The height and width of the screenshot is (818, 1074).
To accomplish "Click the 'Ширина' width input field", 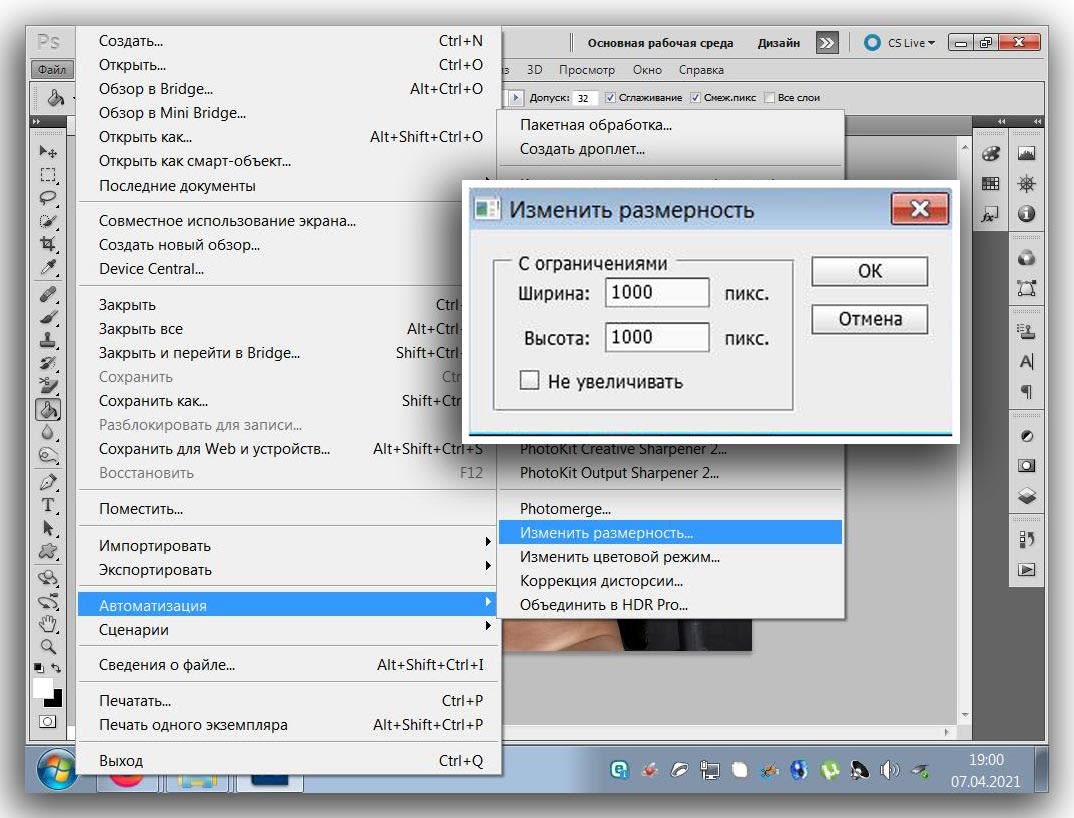I will pos(656,293).
